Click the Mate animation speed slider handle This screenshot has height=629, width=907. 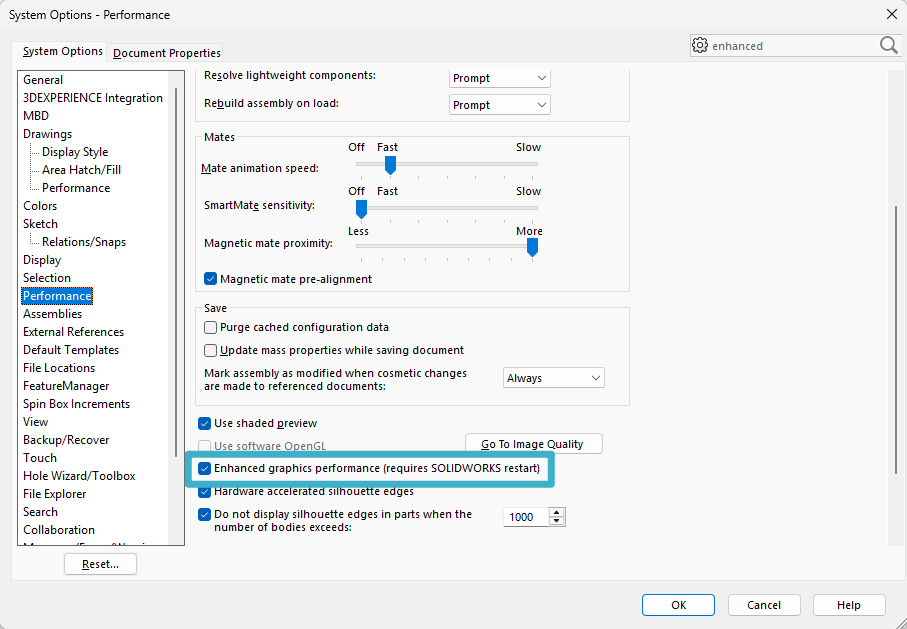(x=390, y=165)
